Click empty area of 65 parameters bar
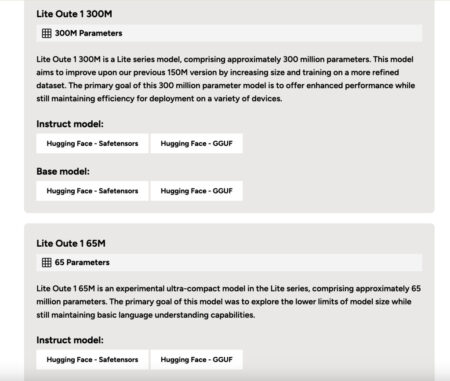 (x=267, y=262)
